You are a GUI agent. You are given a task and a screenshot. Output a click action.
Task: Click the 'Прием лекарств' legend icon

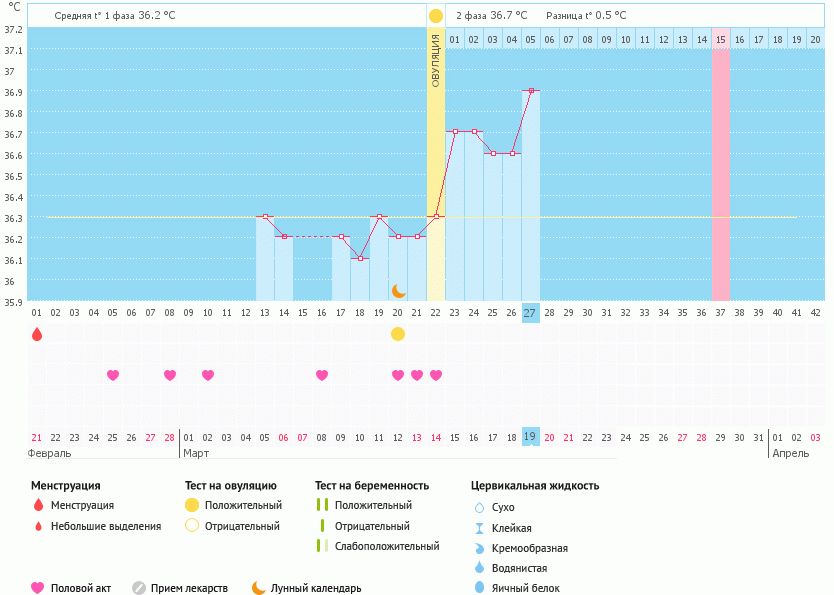(139, 588)
